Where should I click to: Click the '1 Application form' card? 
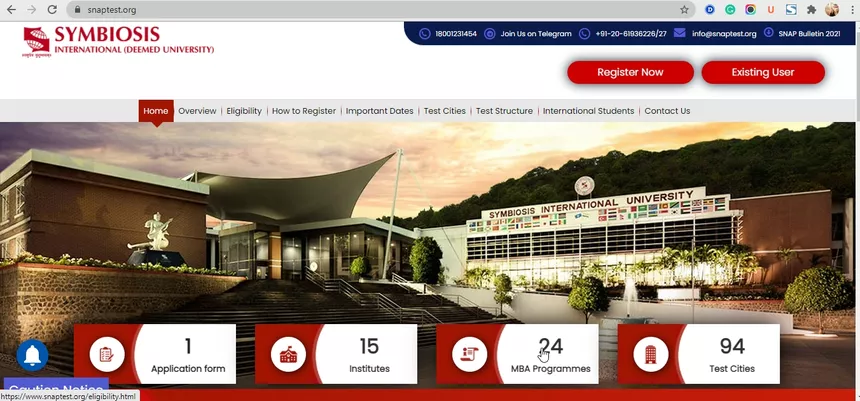(155, 354)
